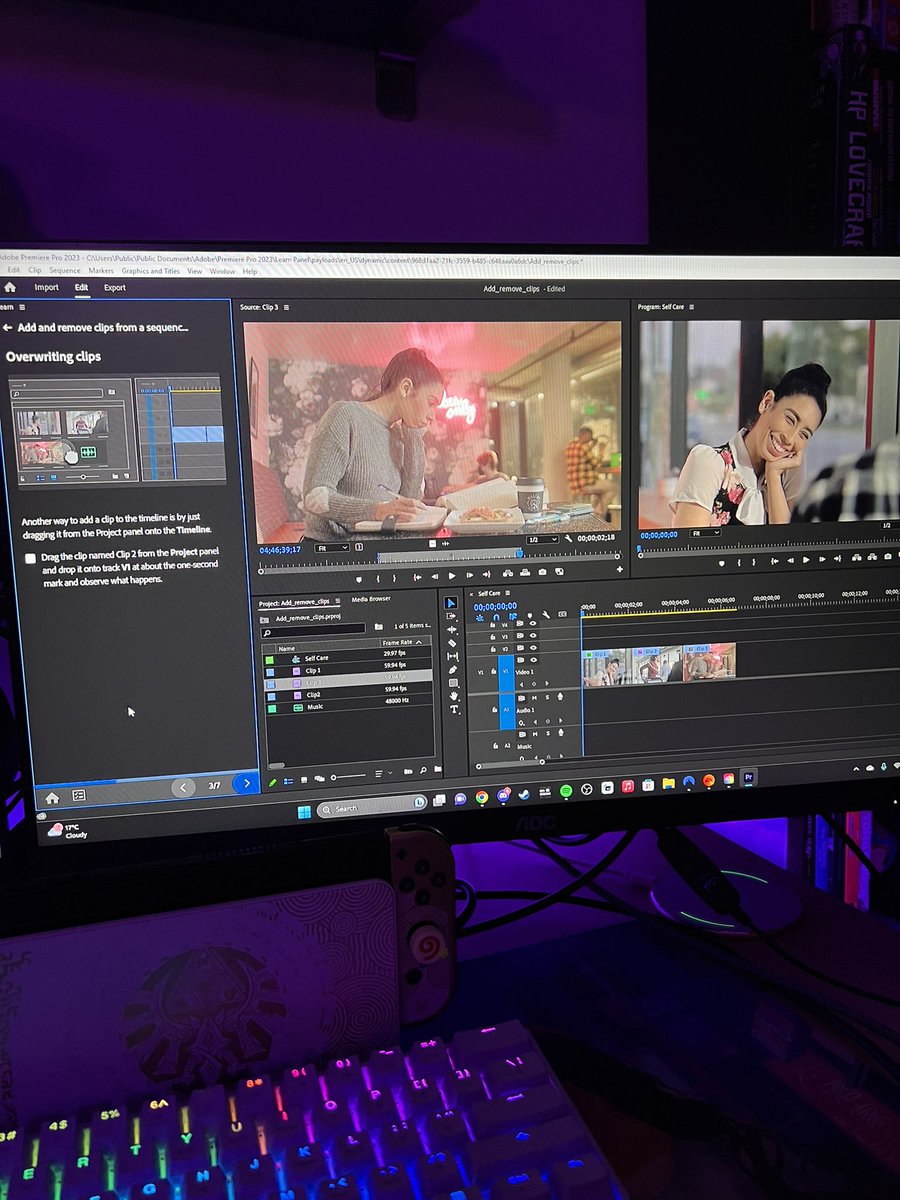Open Learn panel menu
The height and width of the screenshot is (1200, 900).
(20, 308)
